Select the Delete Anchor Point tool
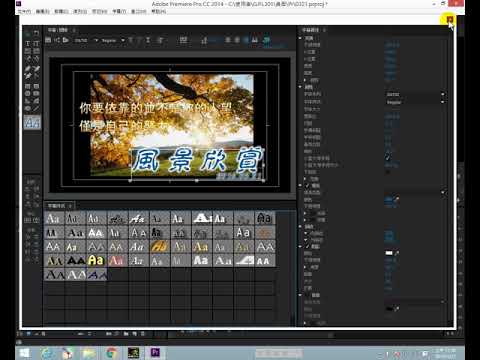 36,69
